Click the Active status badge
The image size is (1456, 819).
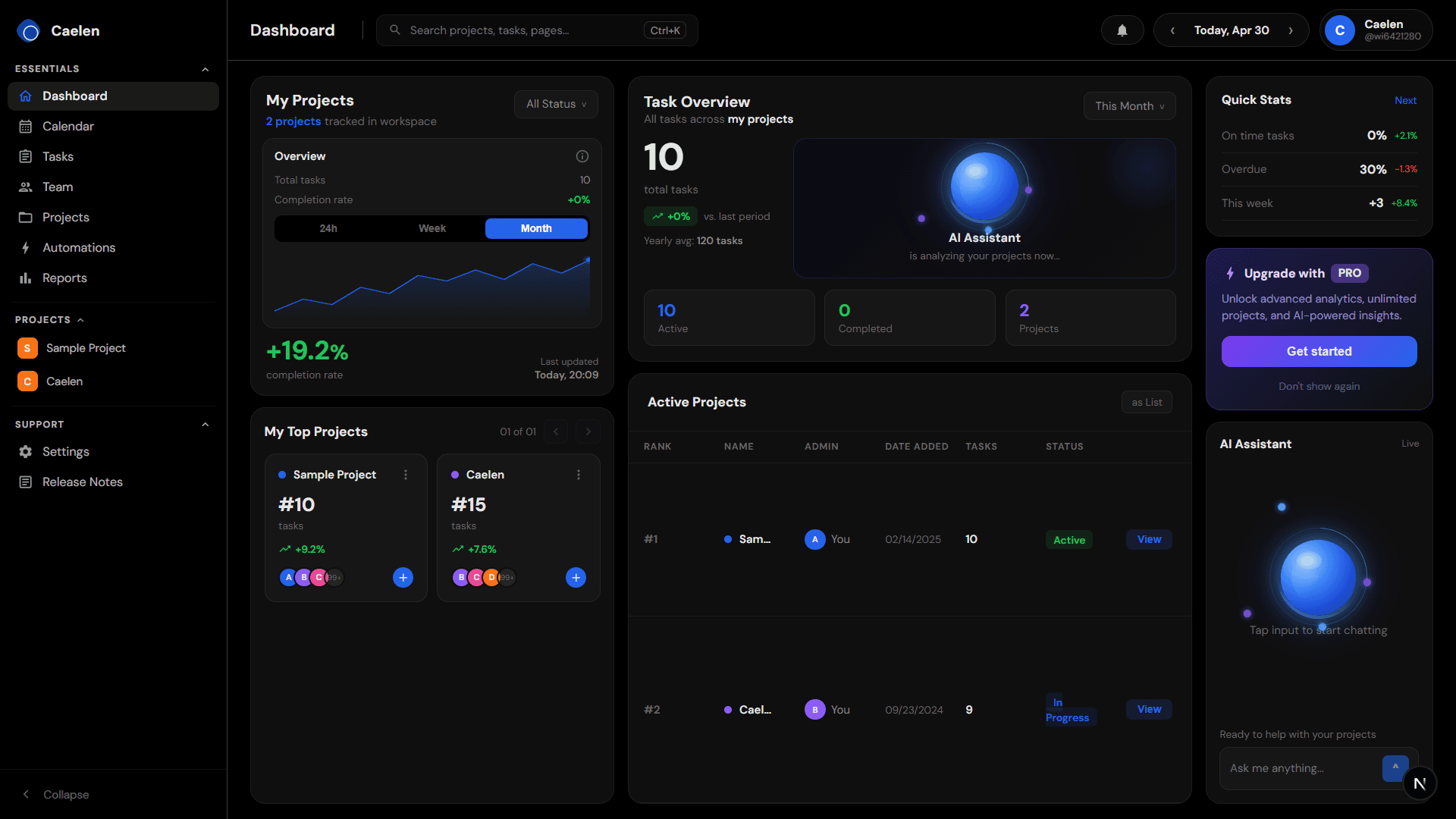pos(1069,540)
